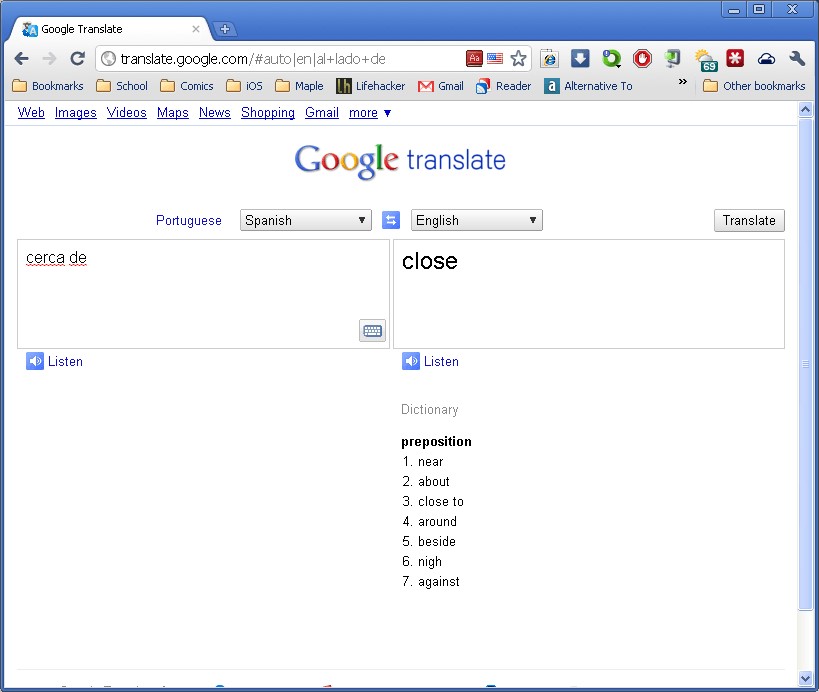Open Chrome settings via the wrench icon
The height and width of the screenshot is (692, 819).
pyautogui.click(x=797, y=59)
